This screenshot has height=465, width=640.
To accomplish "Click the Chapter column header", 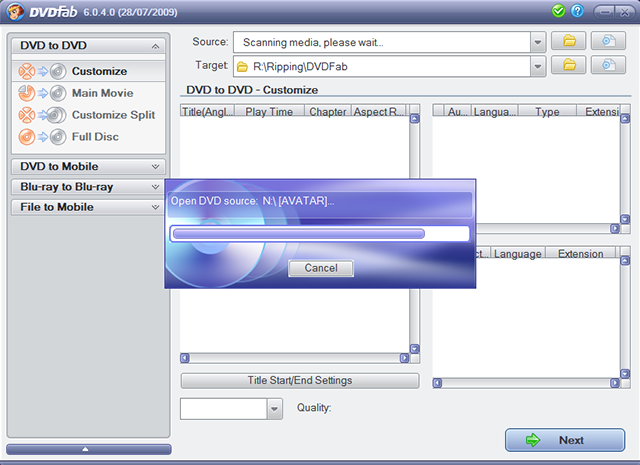I will coord(328,111).
